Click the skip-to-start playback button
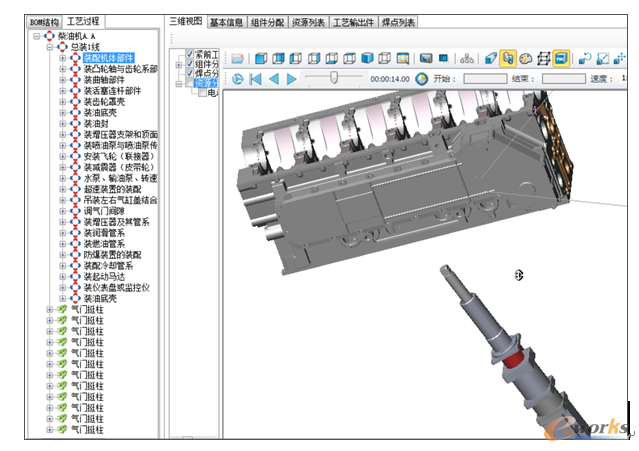This screenshot has width=639, height=451. pos(256,79)
